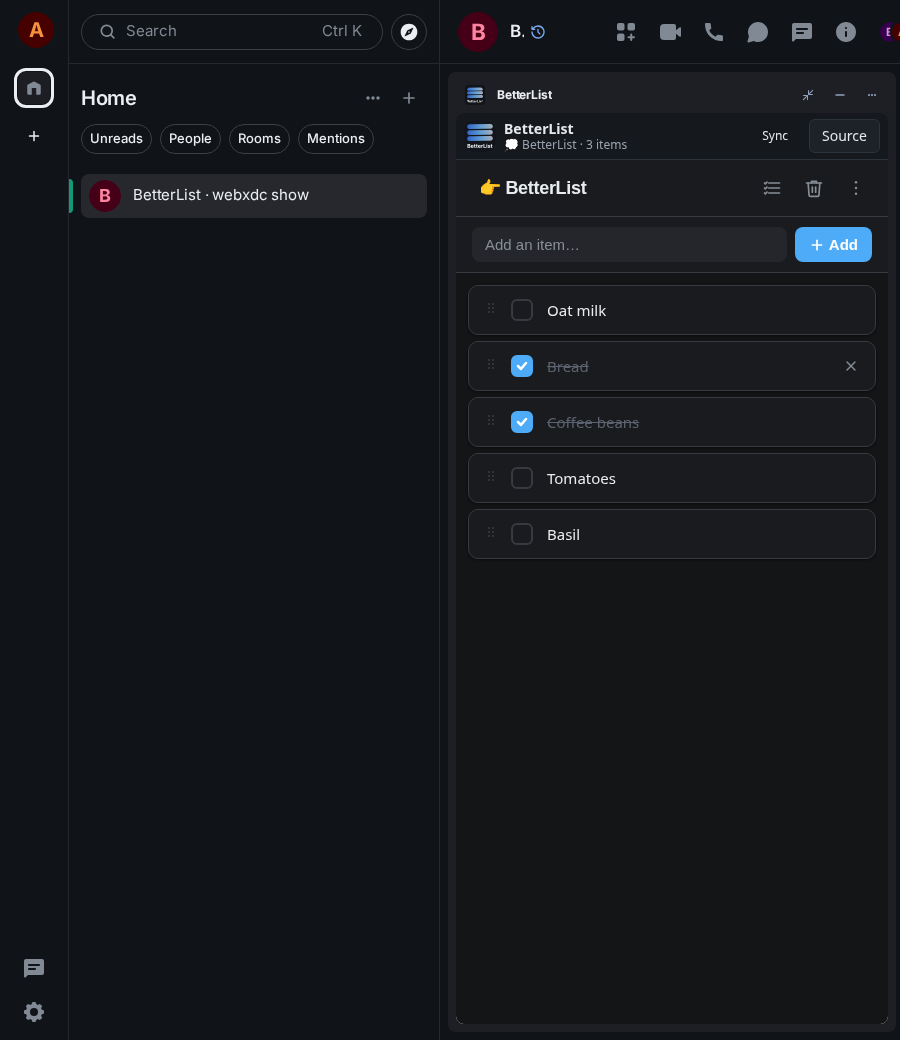Start a voice call
Viewport: 900px width, 1040px height.
click(x=714, y=32)
